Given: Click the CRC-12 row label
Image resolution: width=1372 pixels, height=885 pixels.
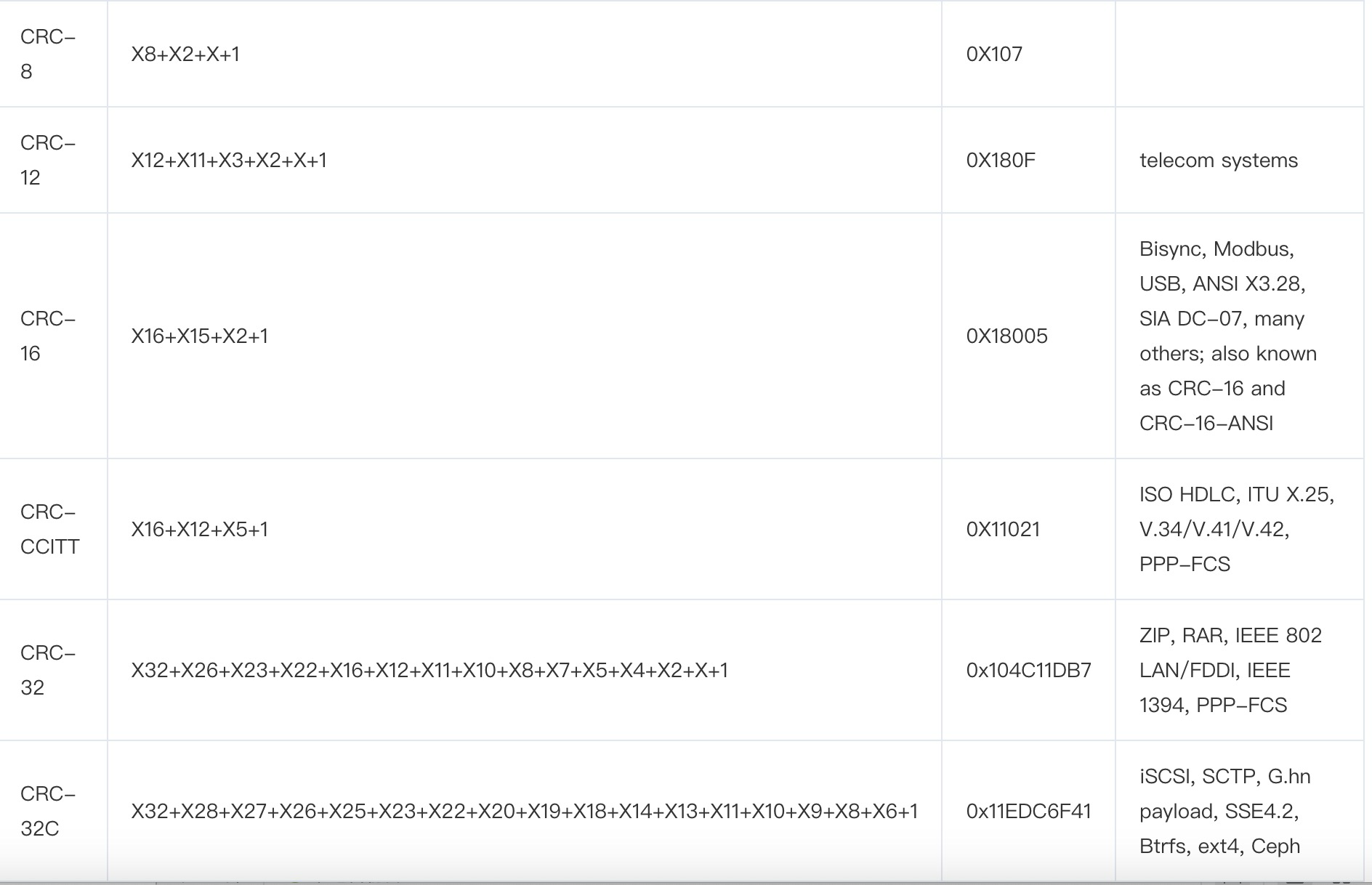Looking at the screenshot, I should pos(48,160).
